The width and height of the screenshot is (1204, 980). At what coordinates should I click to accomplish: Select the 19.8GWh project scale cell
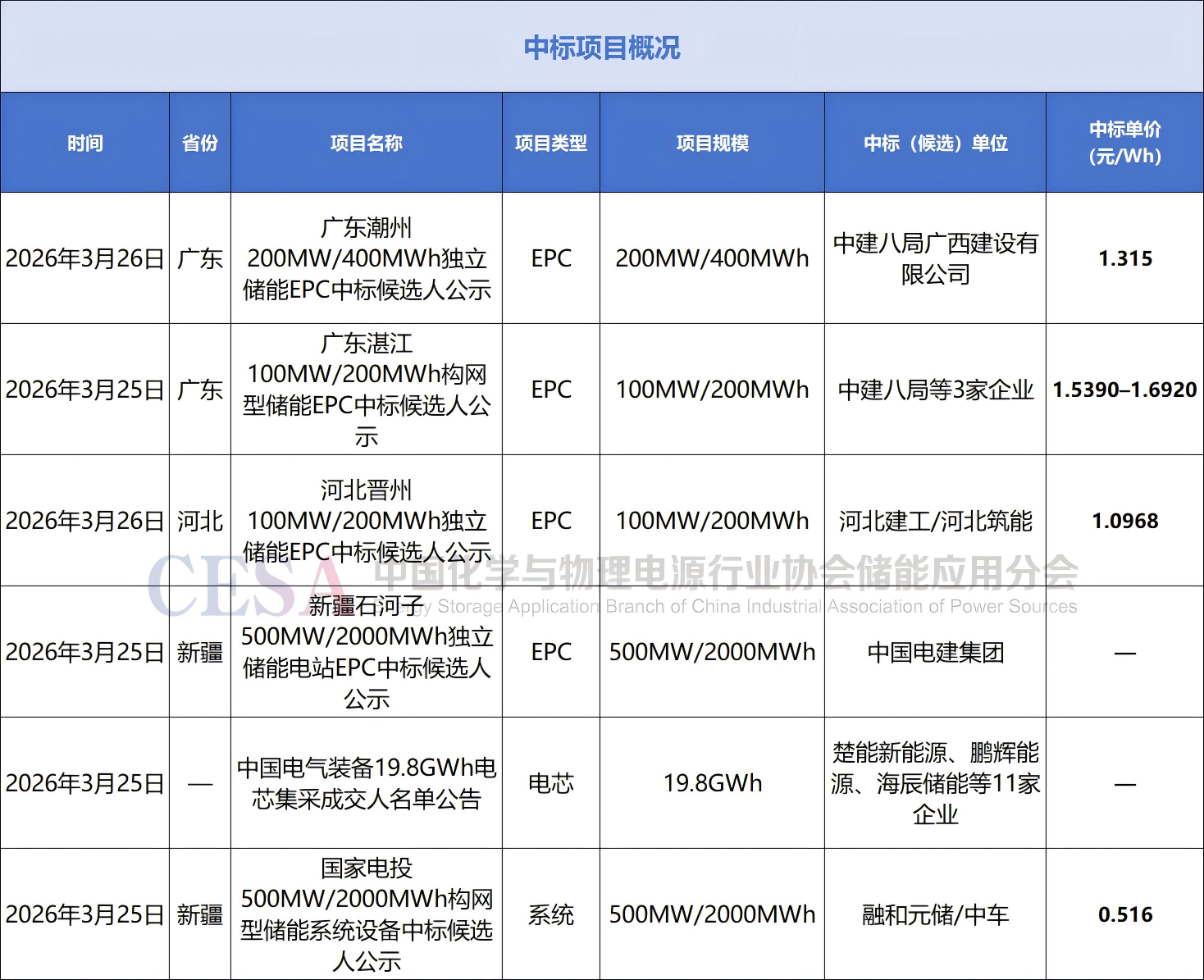(712, 783)
